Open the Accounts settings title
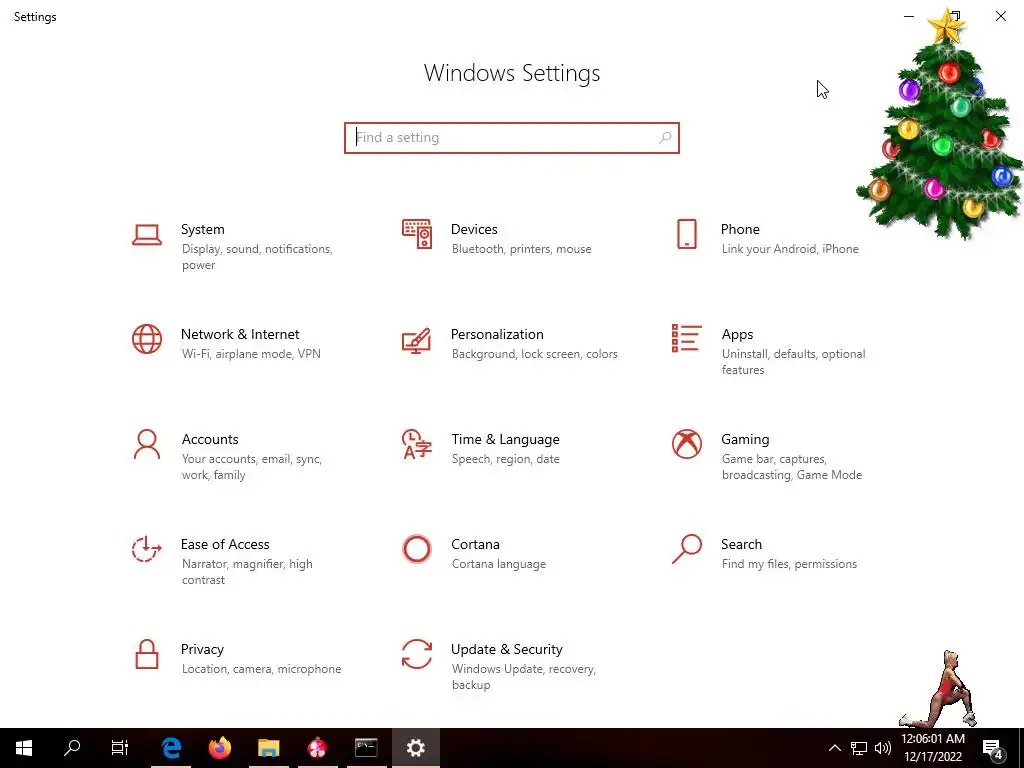This screenshot has height=768, width=1024. (x=210, y=440)
